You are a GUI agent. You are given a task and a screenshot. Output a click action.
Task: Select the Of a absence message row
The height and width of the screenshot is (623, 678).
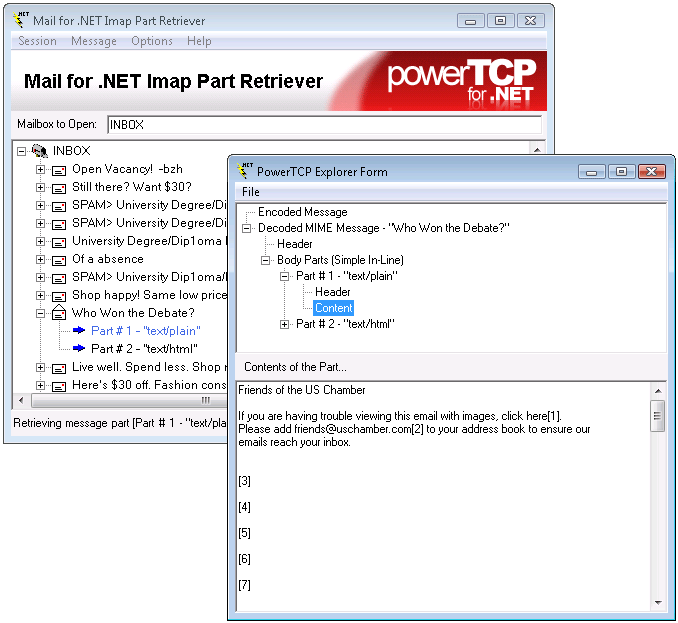108,259
